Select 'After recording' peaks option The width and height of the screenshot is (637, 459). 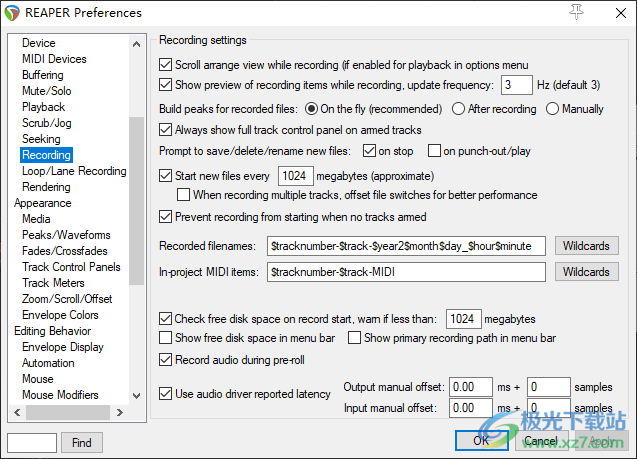click(x=460, y=109)
